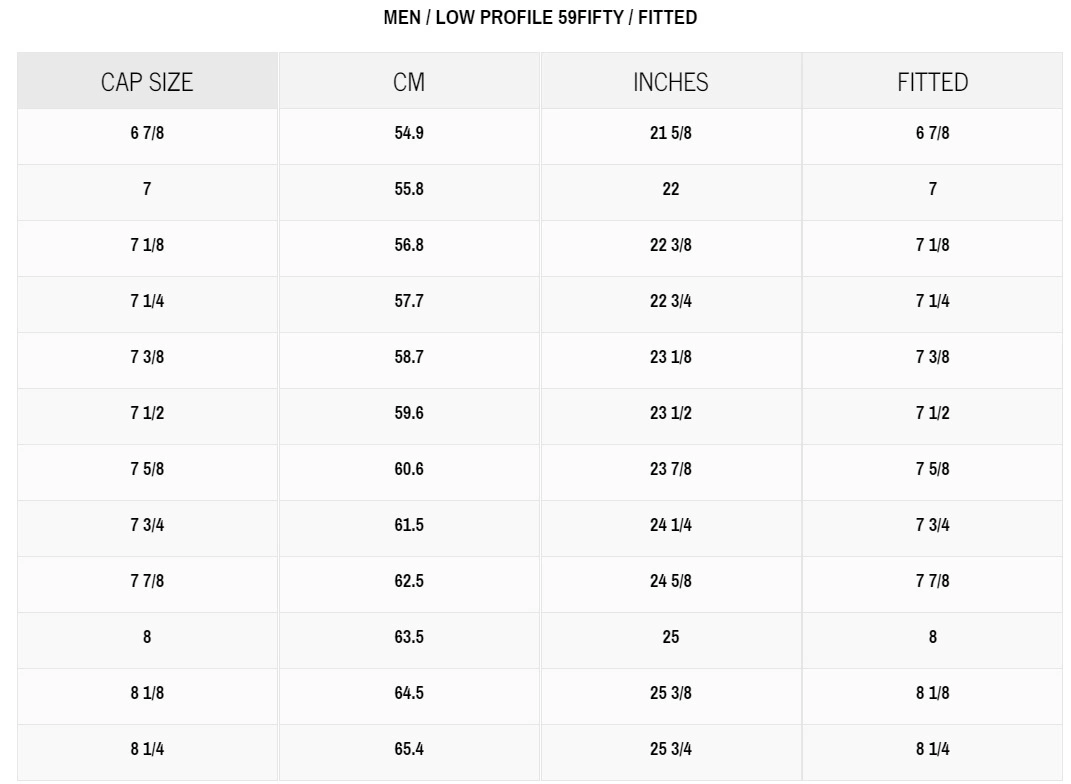Viewport: 1071px width, 784px height.
Task: Click the CAP SIZE column header
Action: (x=147, y=82)
